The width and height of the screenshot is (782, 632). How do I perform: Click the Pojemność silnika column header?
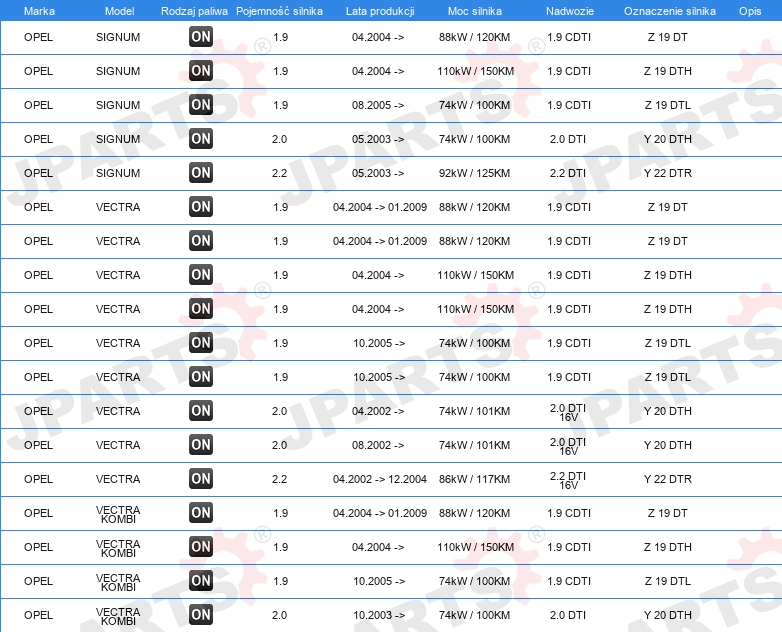pyautogui.click(x=279, y=11)
